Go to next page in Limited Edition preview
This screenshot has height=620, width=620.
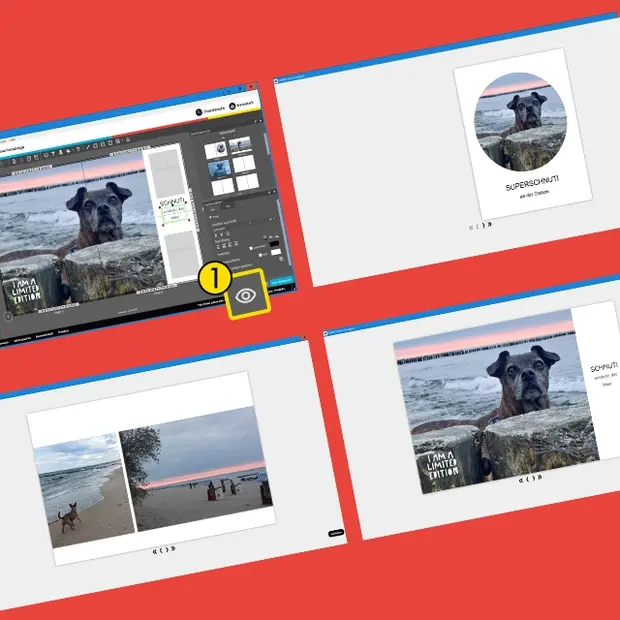point(533,478)
